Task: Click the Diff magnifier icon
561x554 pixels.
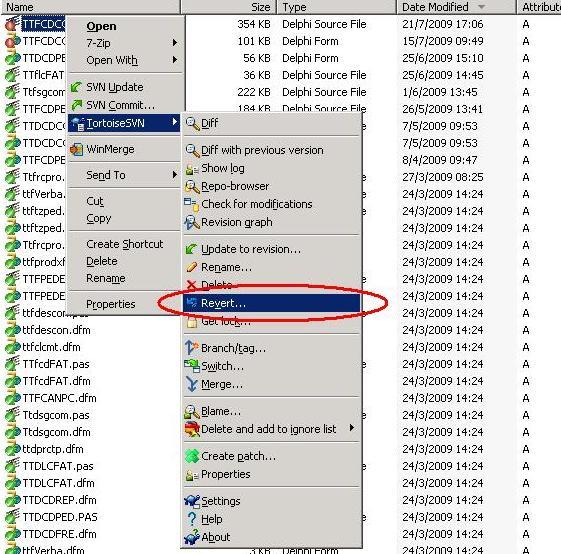Action: 192,124
